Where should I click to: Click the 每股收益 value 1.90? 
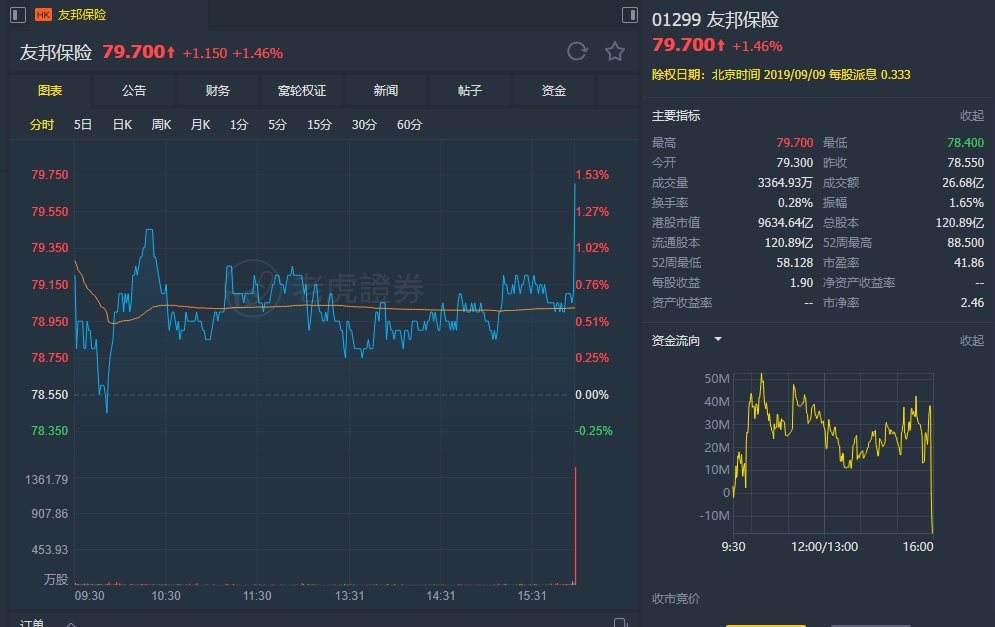801,283
